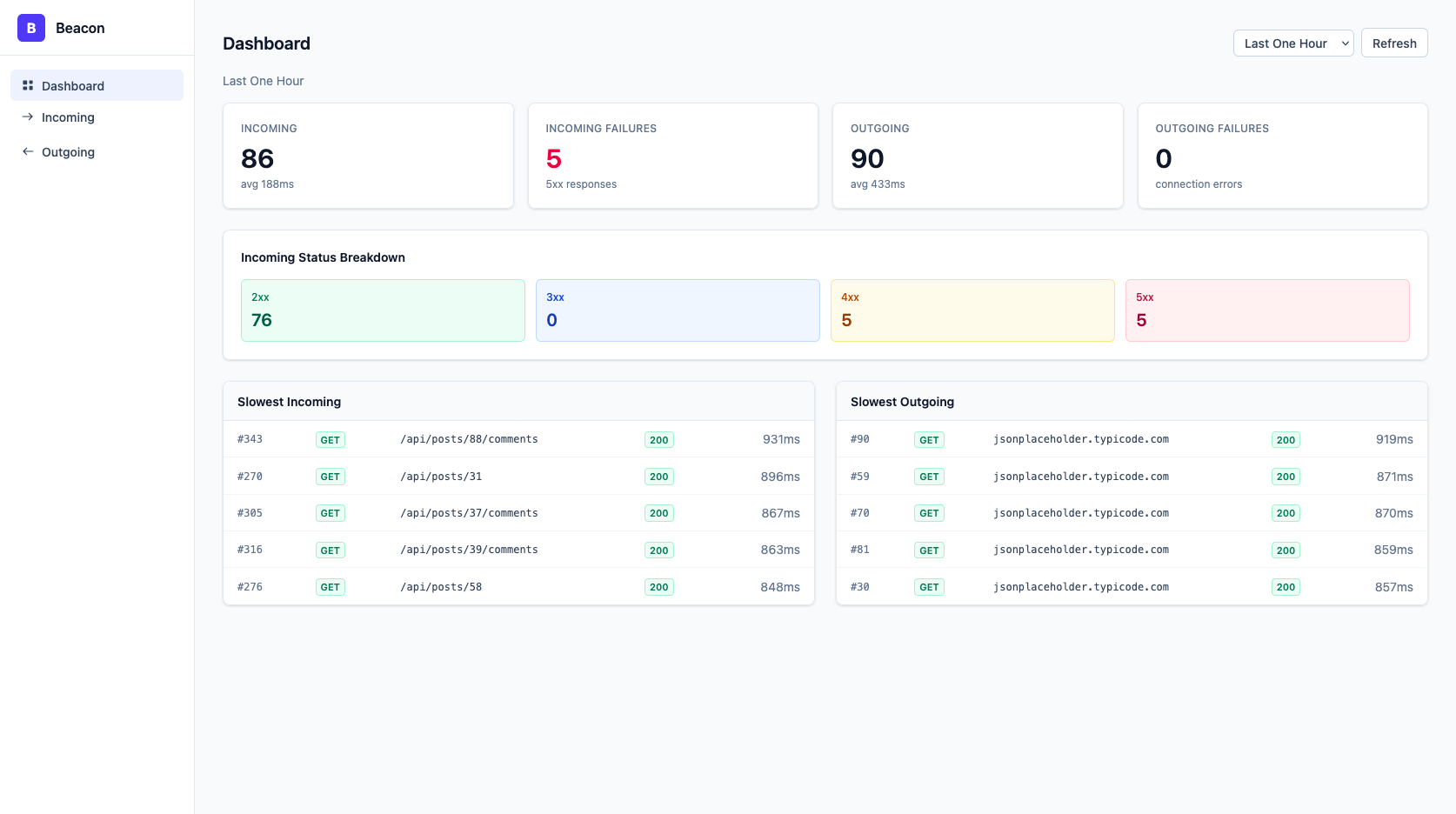
Task: Click the yellow 4xx status tile
Action: pyautogui.click(x=972, y=310)
